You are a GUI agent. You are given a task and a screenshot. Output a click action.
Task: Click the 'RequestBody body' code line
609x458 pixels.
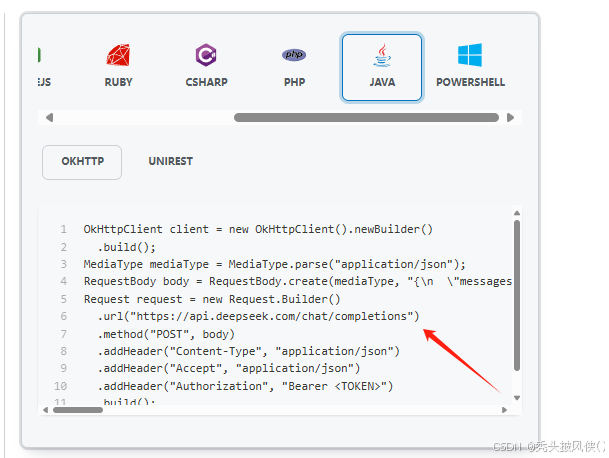pos(298,282)
